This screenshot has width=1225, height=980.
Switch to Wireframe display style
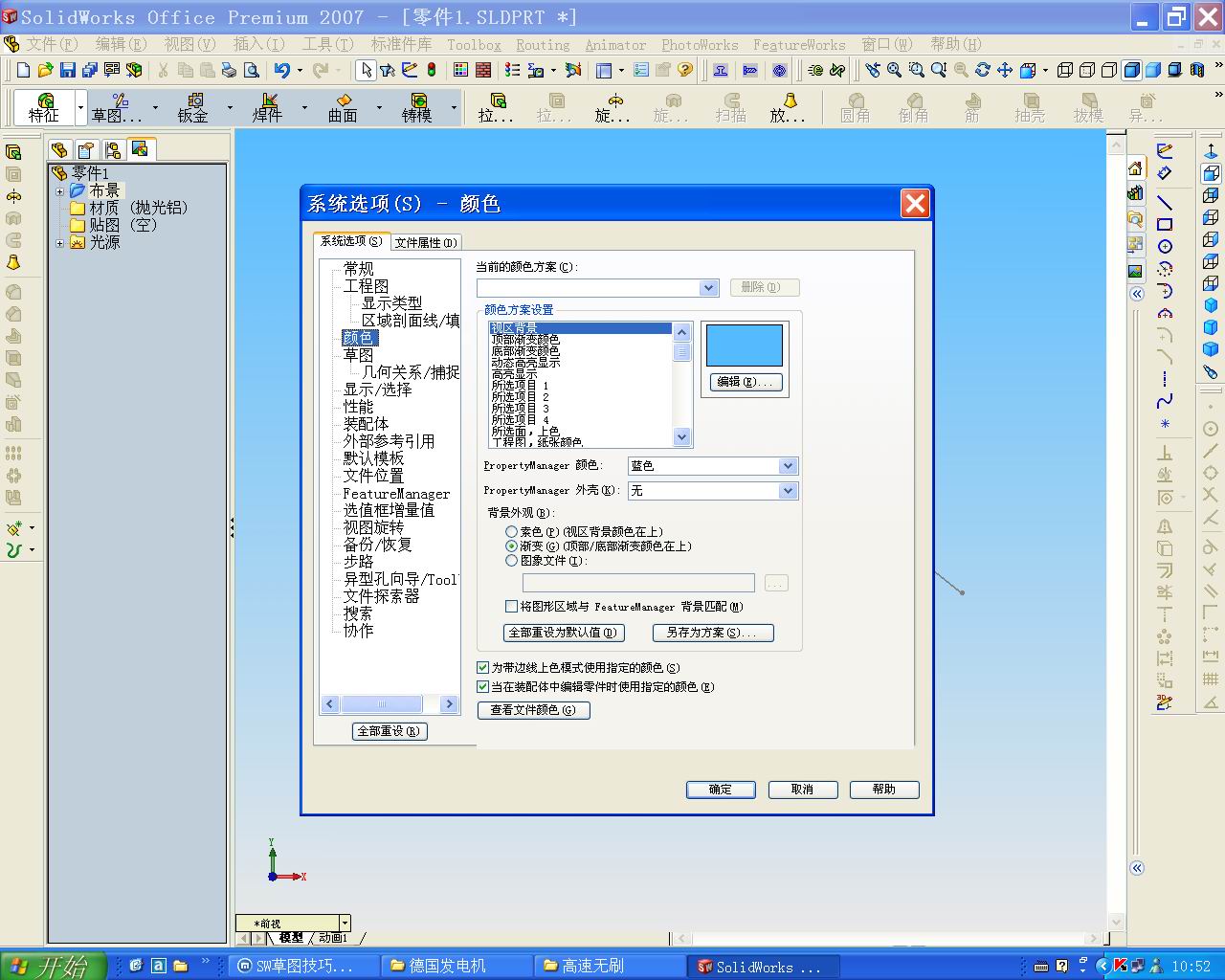(x=1065, y=70)
